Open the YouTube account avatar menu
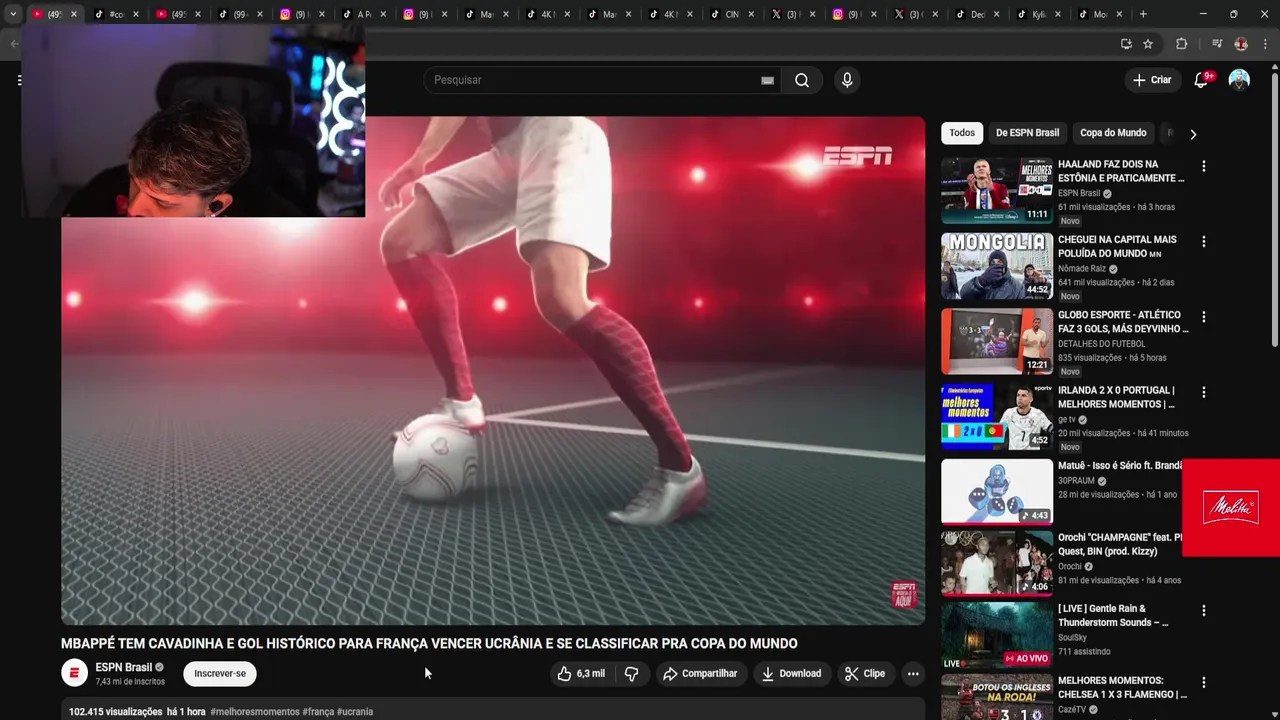 [x=1239, y=80]
